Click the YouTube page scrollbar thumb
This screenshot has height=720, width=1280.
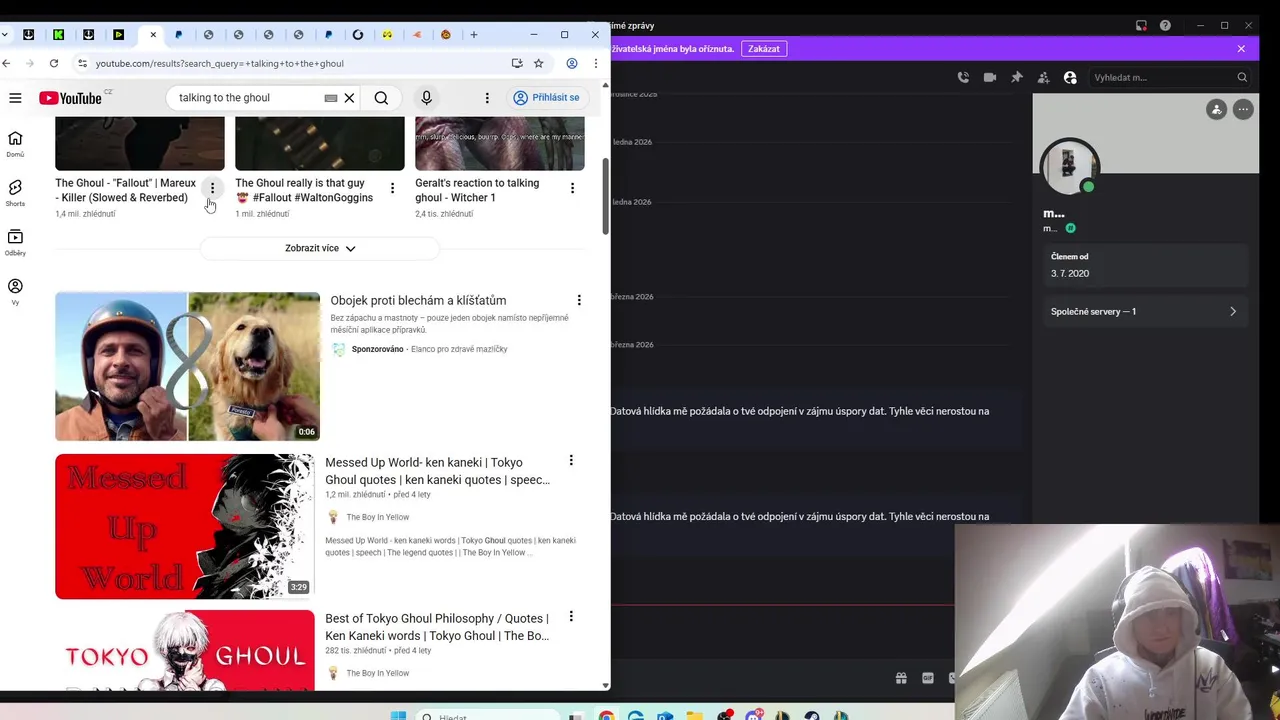pos(605,195)
